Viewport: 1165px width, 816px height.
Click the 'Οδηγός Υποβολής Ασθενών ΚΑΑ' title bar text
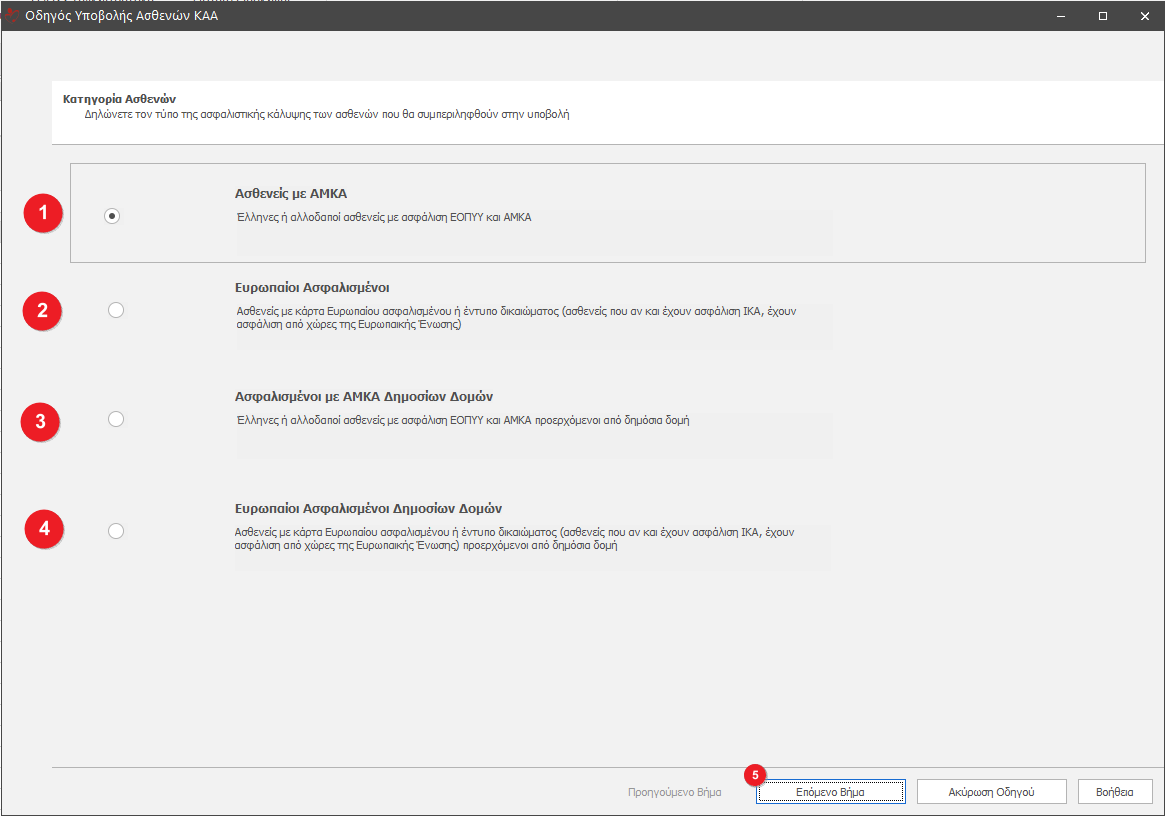click(121, 16)
